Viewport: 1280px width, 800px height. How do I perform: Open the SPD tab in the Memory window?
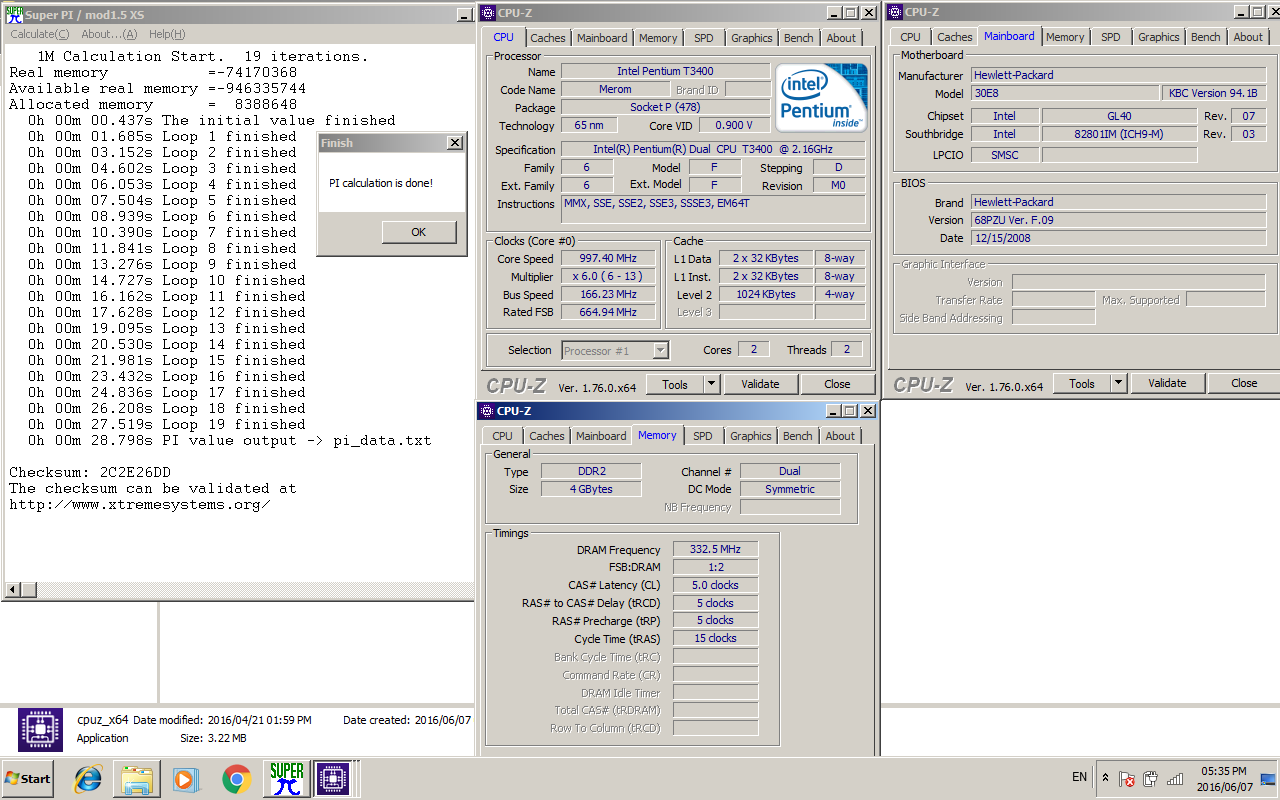click(x=703, y=436)
